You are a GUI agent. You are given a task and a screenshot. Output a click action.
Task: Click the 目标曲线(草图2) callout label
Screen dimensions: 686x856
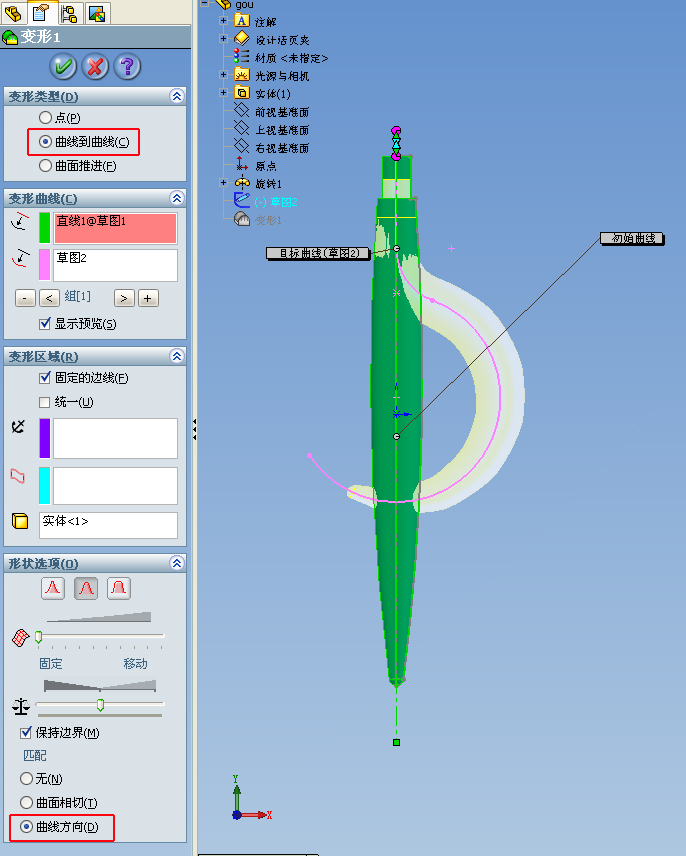(x=318, y=253)
